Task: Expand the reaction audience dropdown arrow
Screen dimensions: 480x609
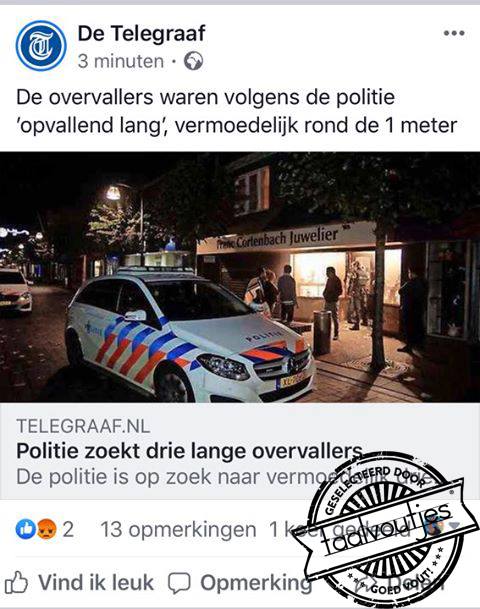Action: pyautogui.click(x=454, y=525)
